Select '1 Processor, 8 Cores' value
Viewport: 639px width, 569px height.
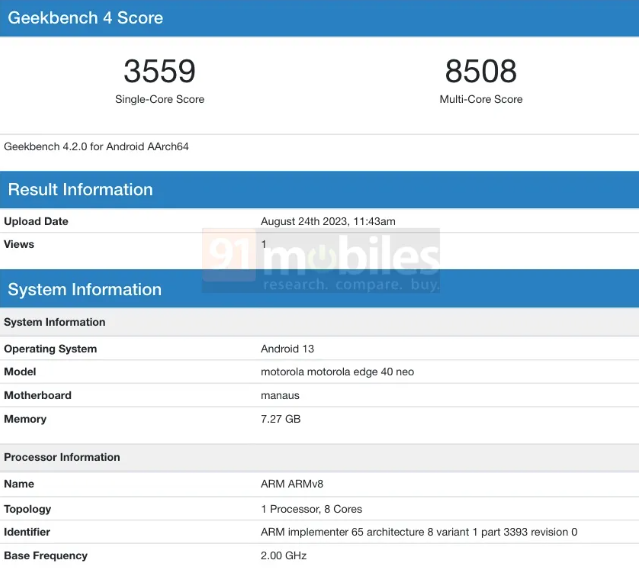(311, 509)
